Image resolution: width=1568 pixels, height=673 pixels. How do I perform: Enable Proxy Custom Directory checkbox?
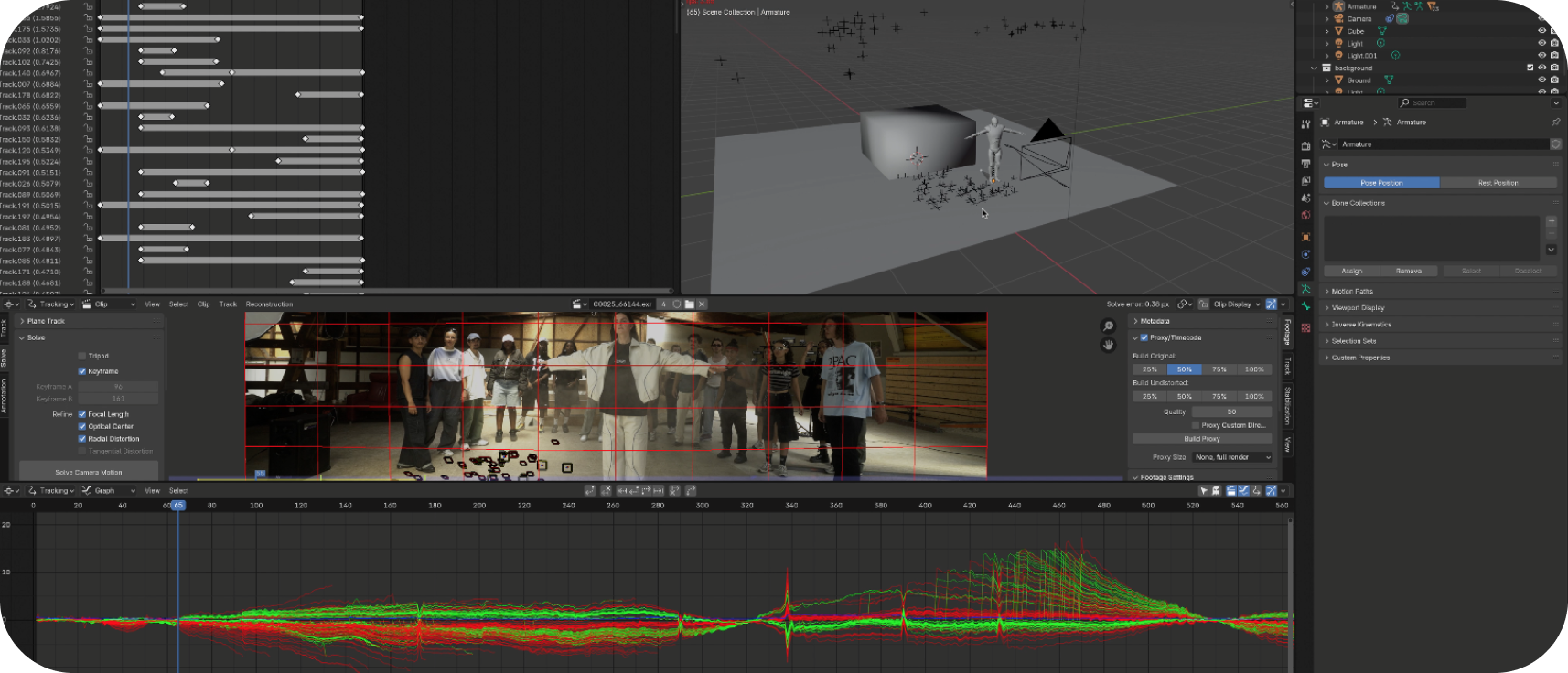pyautogui.click(x=1195, y=425)
